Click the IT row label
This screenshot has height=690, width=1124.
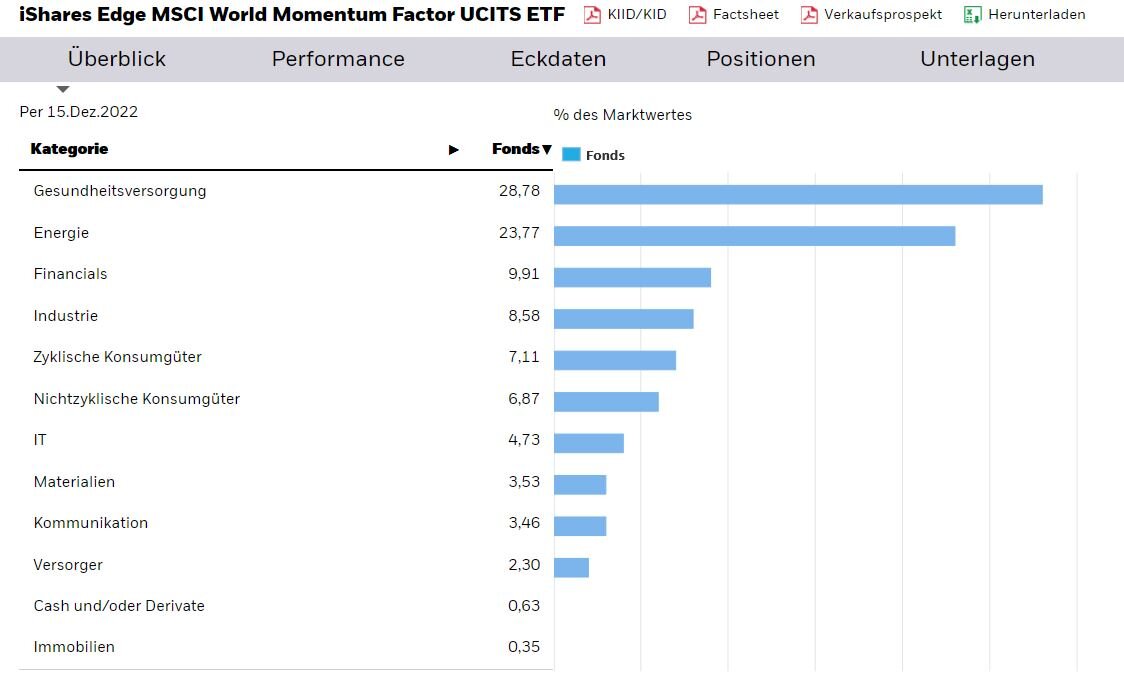(40, 440)
